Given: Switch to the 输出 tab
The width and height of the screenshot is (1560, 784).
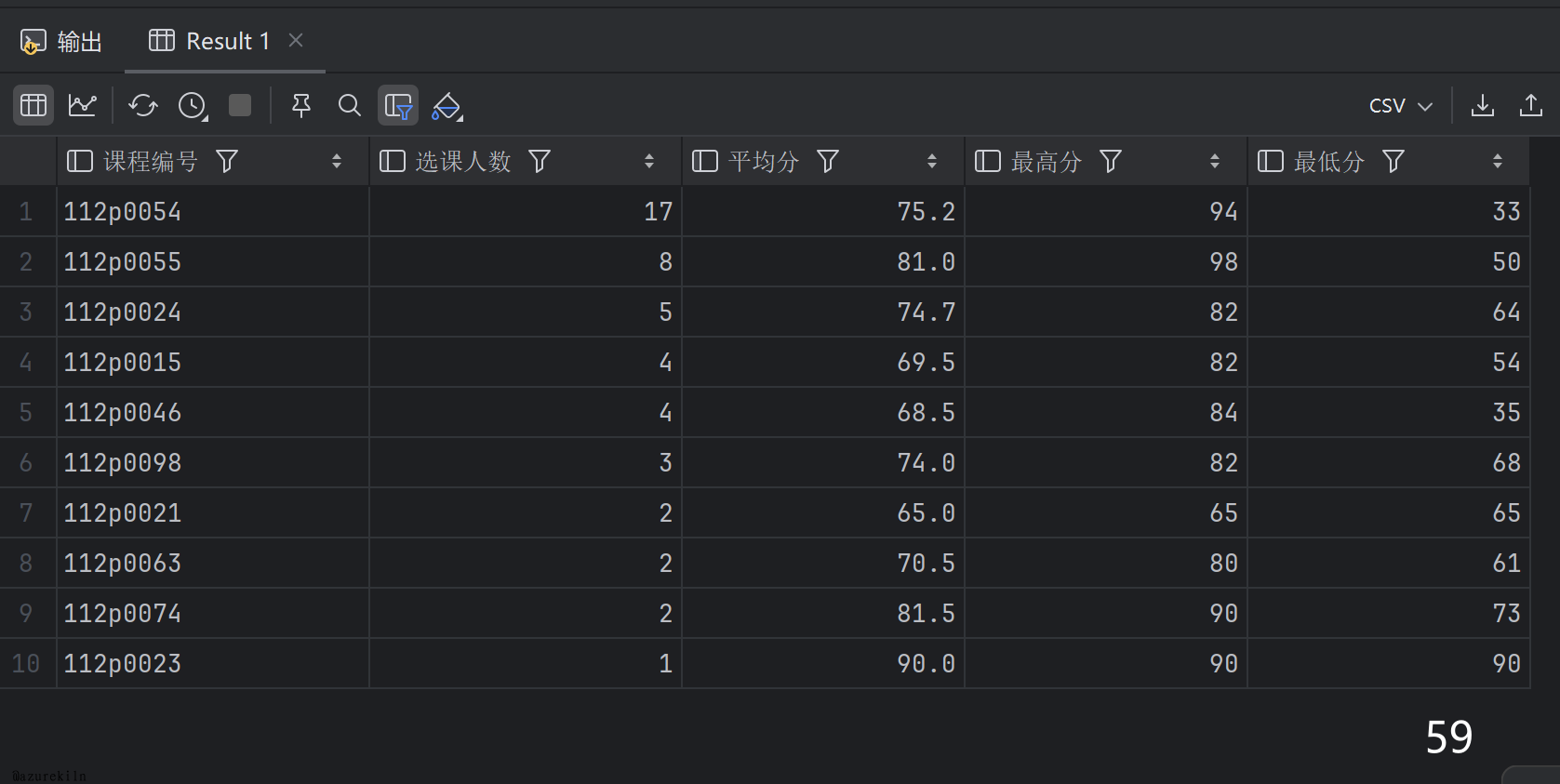Looking at the screenshot, I should pos(62,42).
